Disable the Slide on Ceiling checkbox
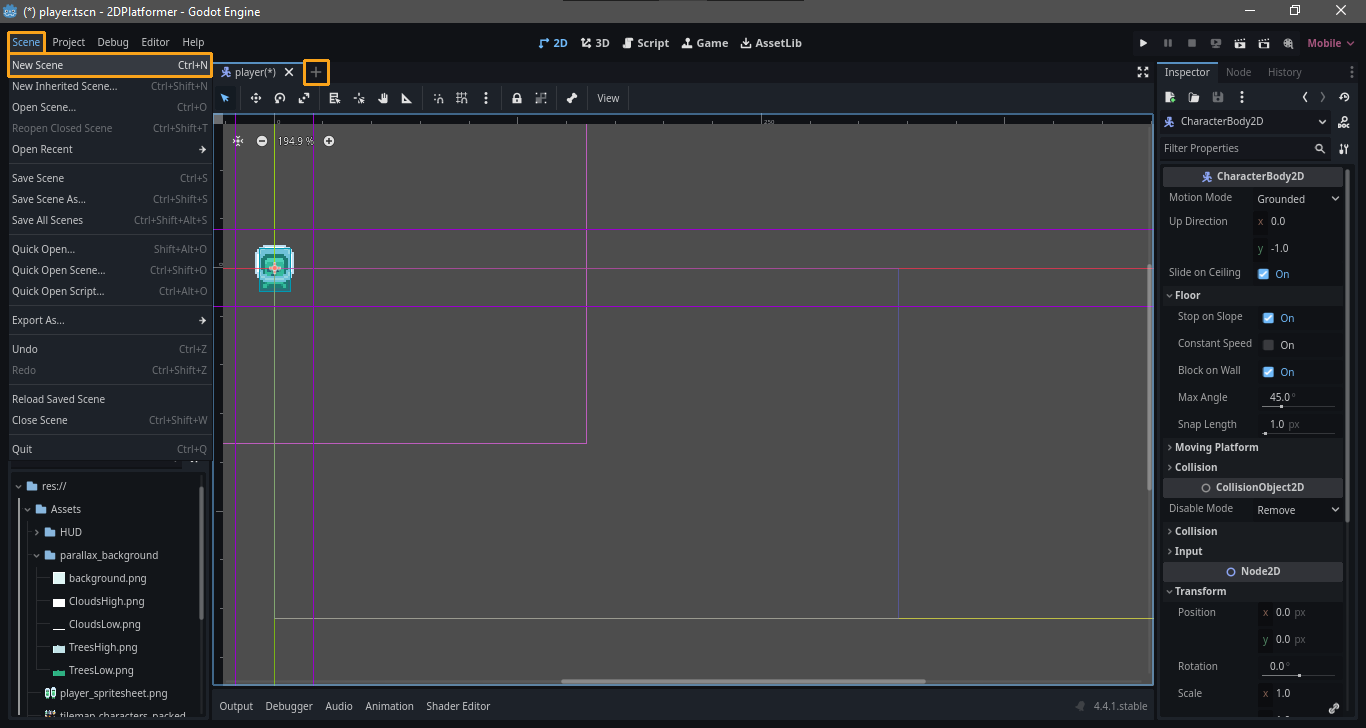 [1264, 274]
